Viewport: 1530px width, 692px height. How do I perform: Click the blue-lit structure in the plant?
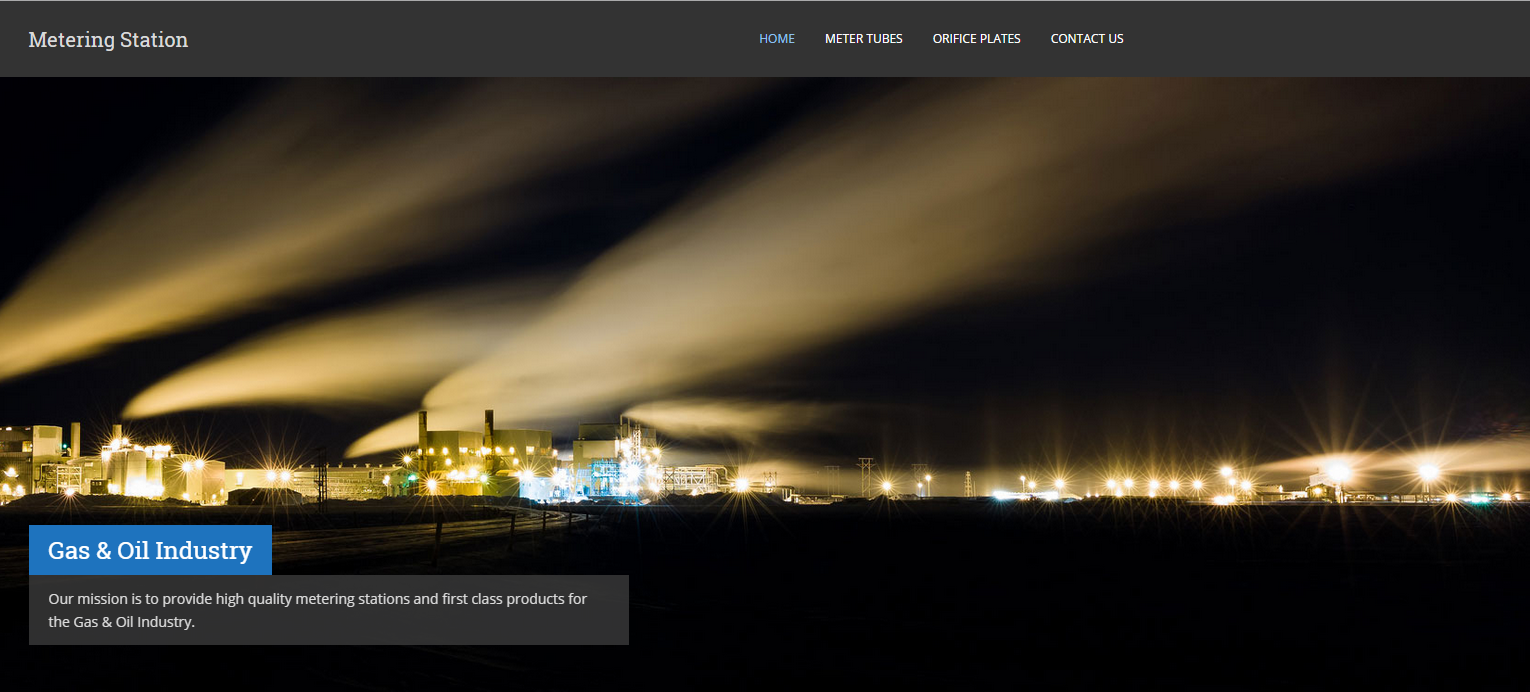[604, 475]
